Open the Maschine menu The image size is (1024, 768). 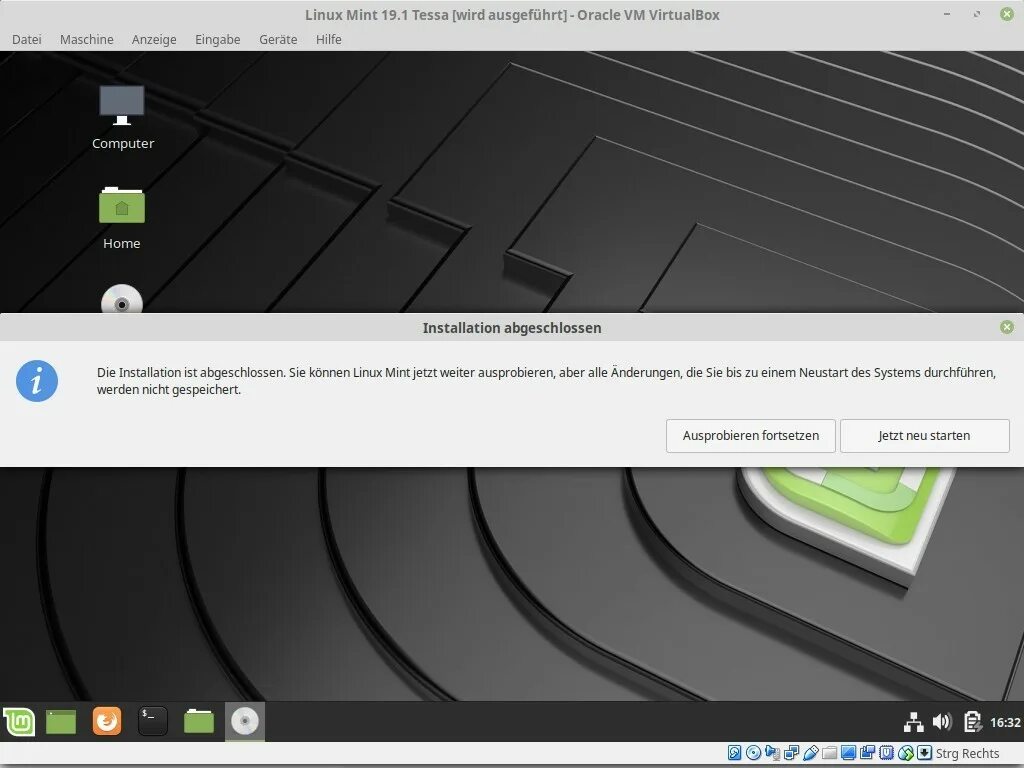(x=87, y=39)
